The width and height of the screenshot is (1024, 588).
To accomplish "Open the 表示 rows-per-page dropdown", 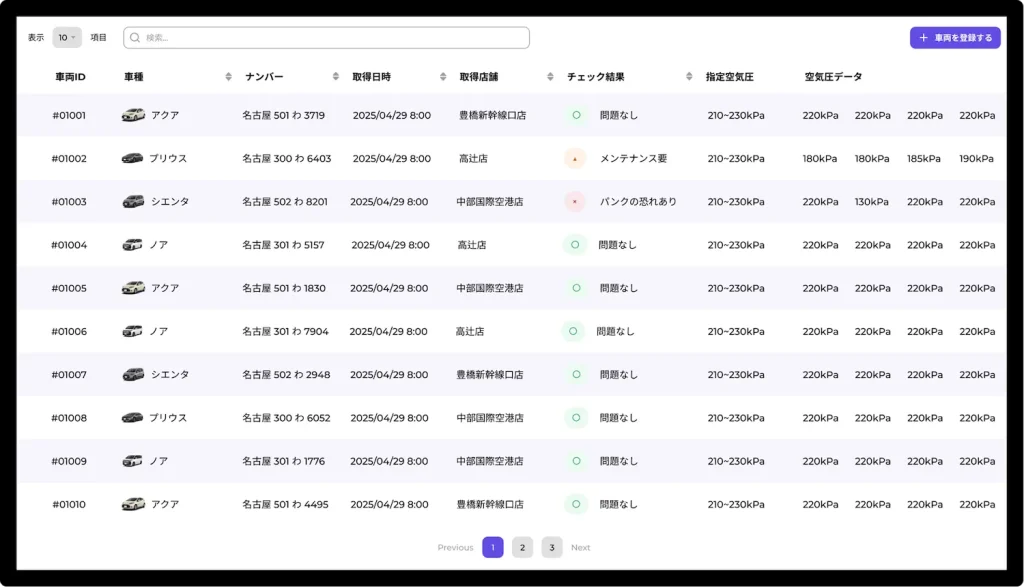I will click(x=66, y=36).
